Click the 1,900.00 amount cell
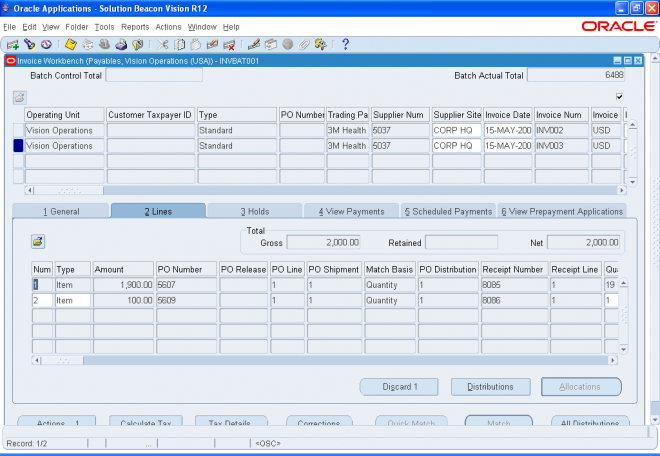This screenshot has height=456, width=660. [x=123, y=285]
